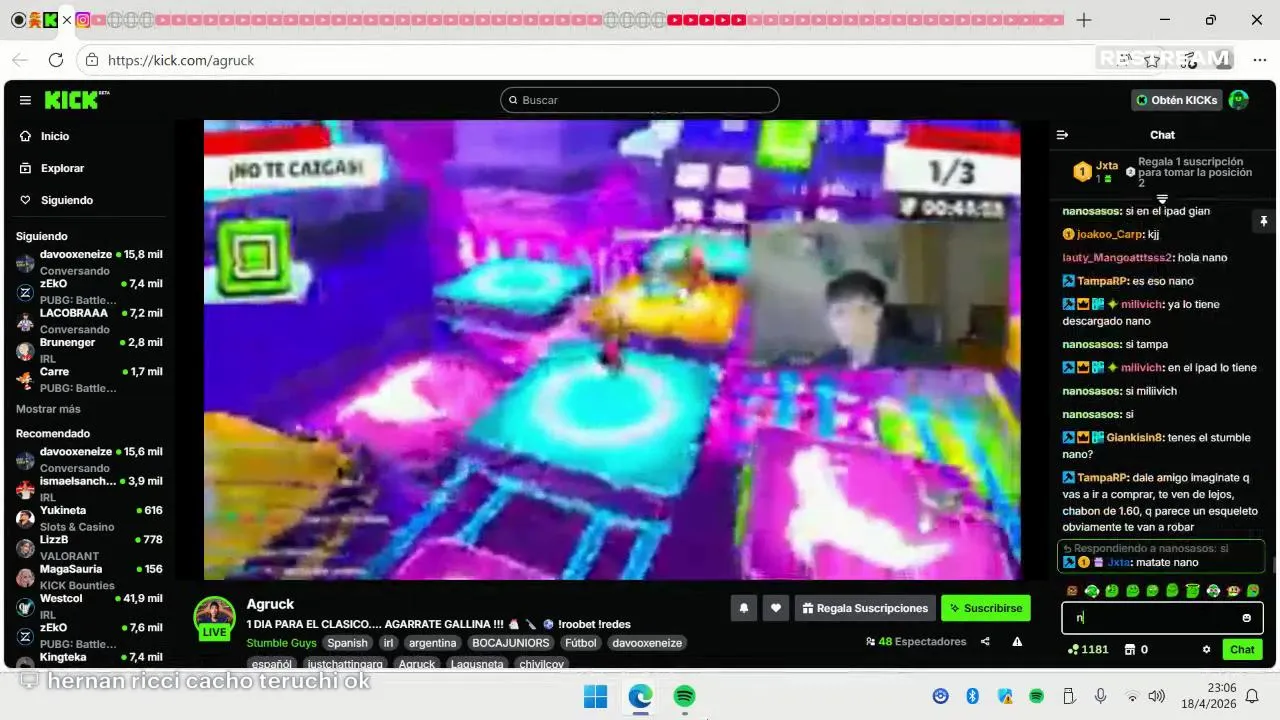The image size is (1280, 720).
Task: Open recommended channel Westcol
Action: coord(89,605)
